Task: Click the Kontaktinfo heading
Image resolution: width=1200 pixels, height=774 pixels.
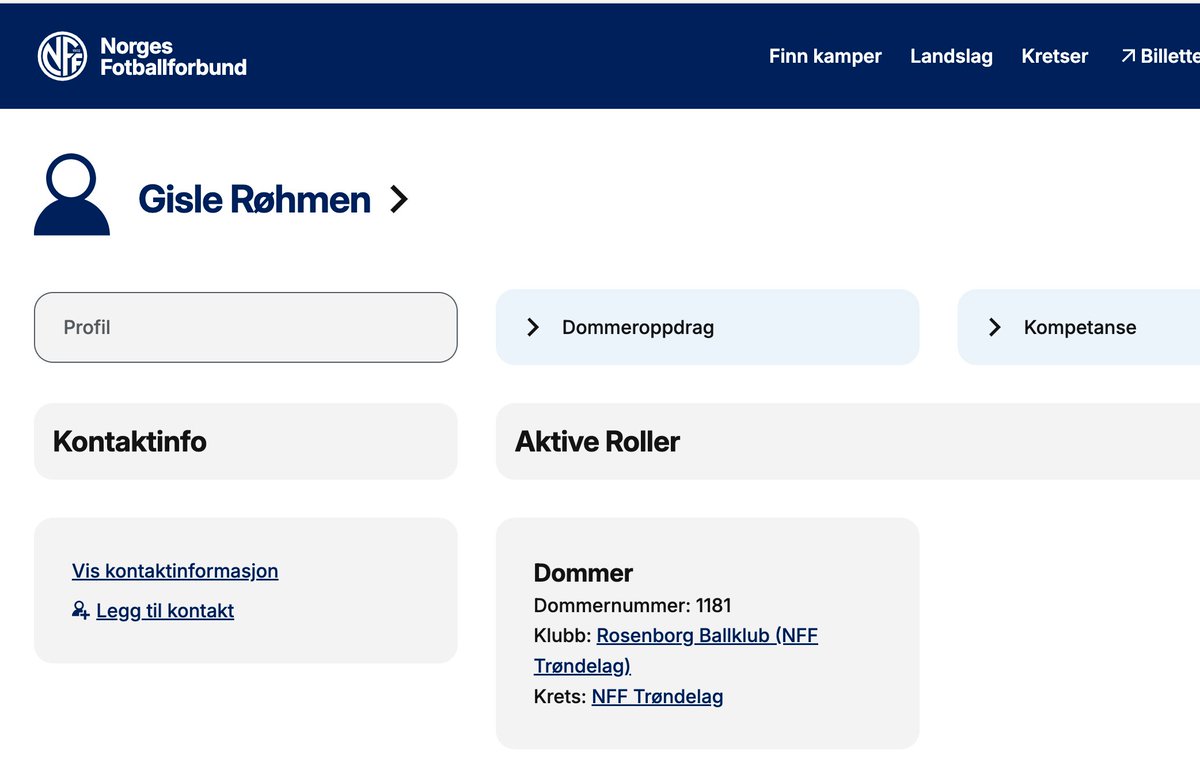Action: [130, 441]
